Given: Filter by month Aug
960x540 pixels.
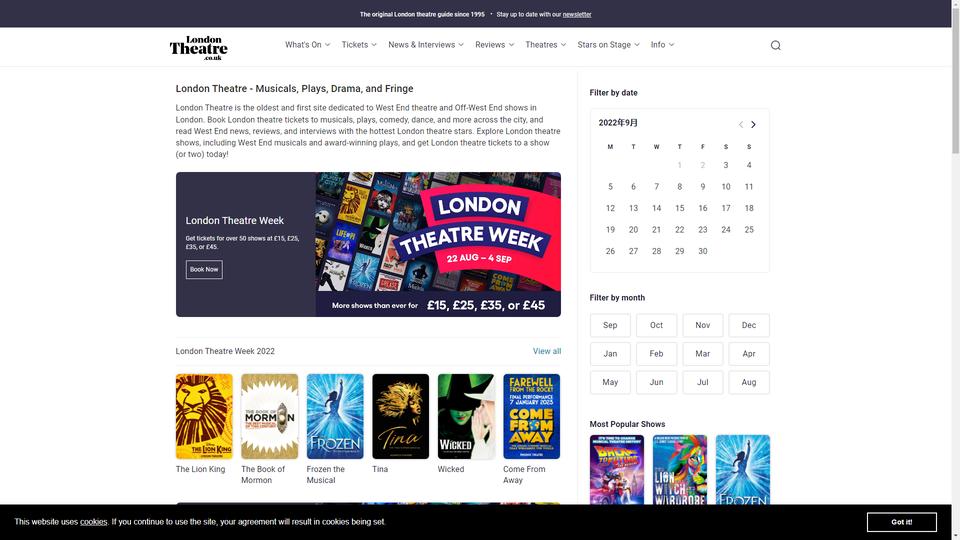Looking at the screenshot, I should pos(749,382).
